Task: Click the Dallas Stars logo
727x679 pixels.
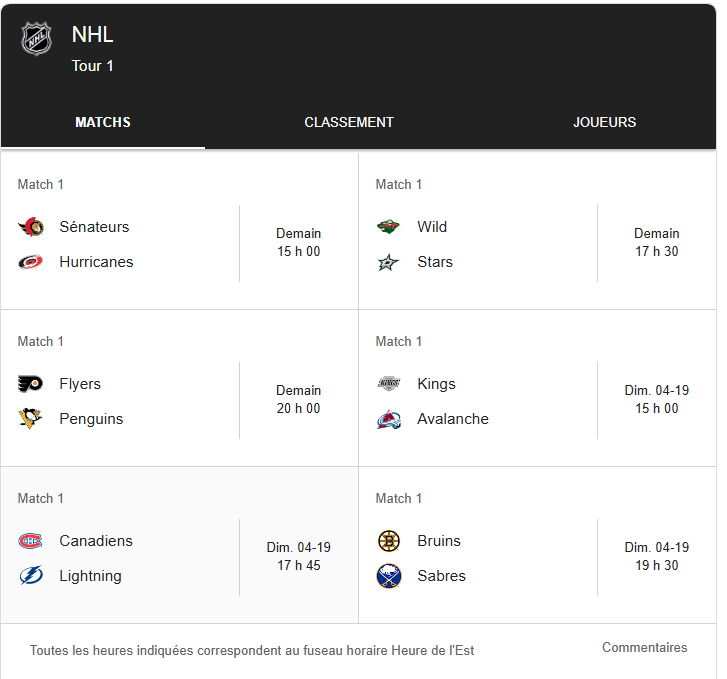Action: 389,262
